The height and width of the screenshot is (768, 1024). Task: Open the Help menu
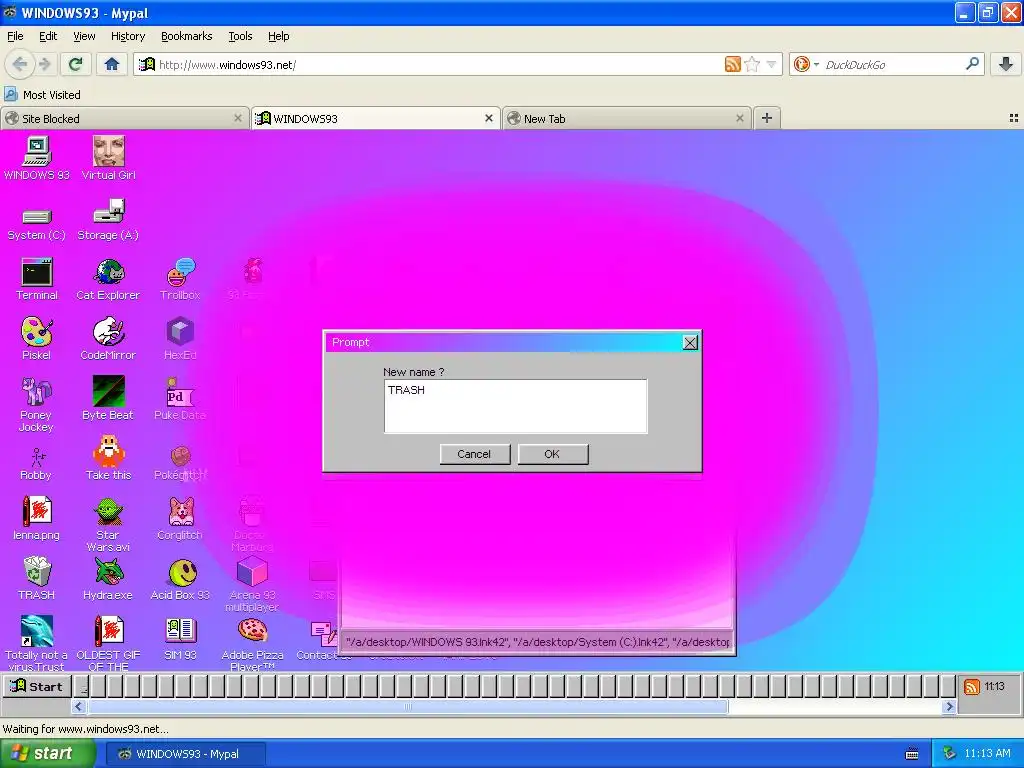tap(278, 36)
